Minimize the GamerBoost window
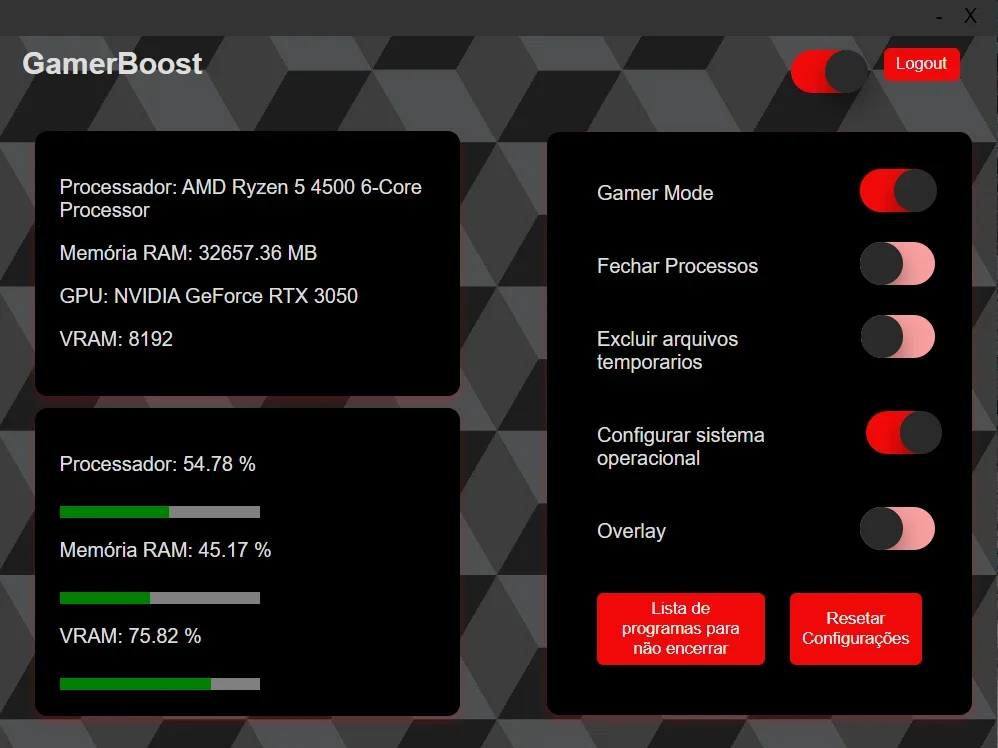Screen dimensions: 998x748 (x=939, y=17)
